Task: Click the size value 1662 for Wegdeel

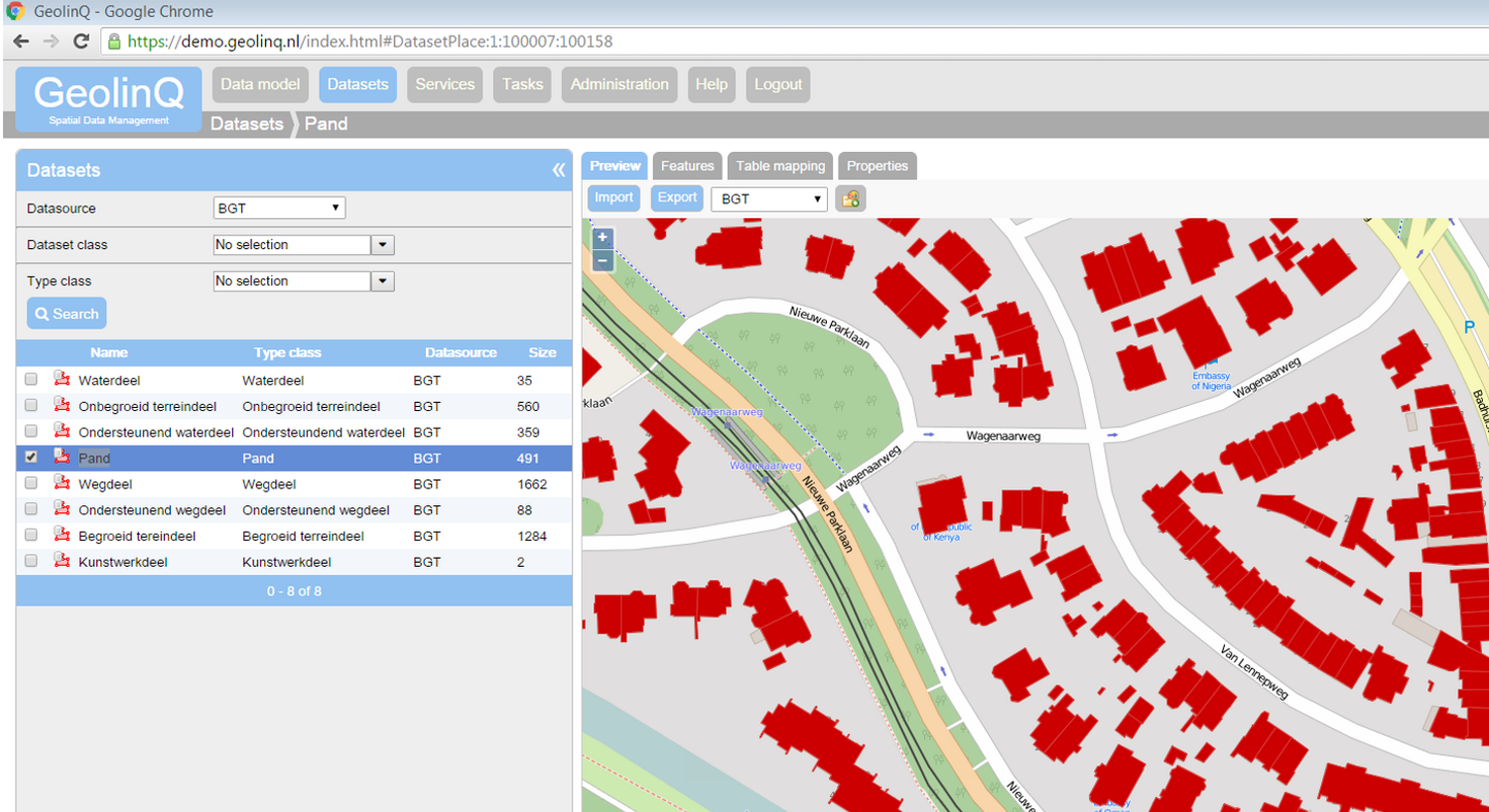Action: (x=532, y=484)
